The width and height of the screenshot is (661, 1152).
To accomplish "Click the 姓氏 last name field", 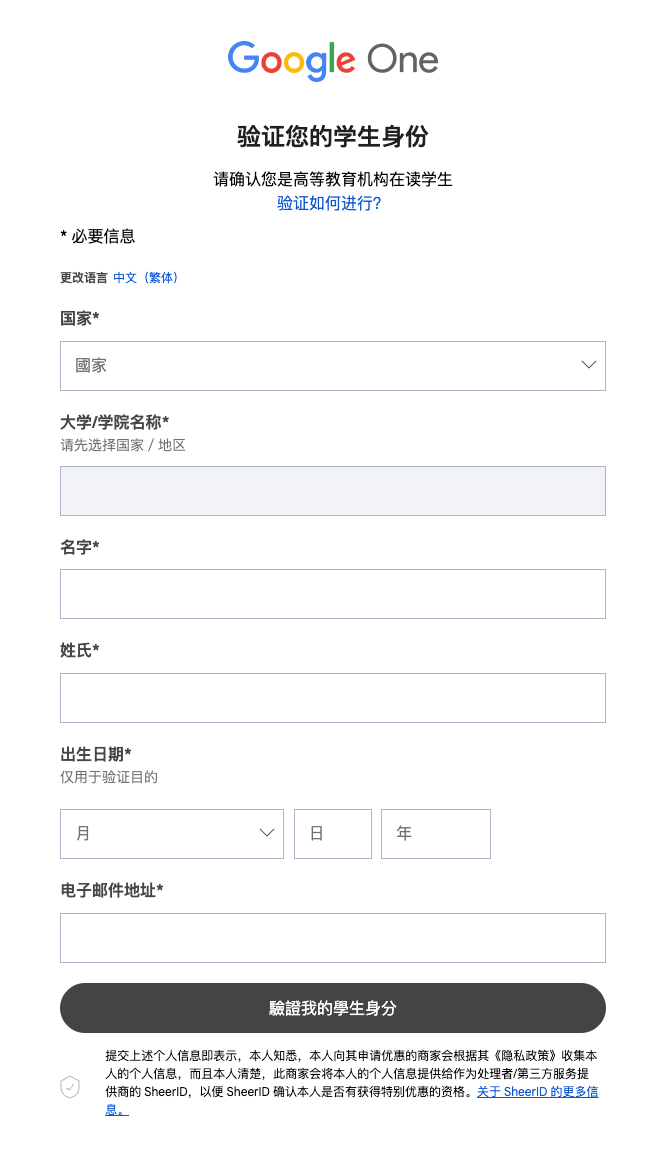I will [x=333, y=698].
